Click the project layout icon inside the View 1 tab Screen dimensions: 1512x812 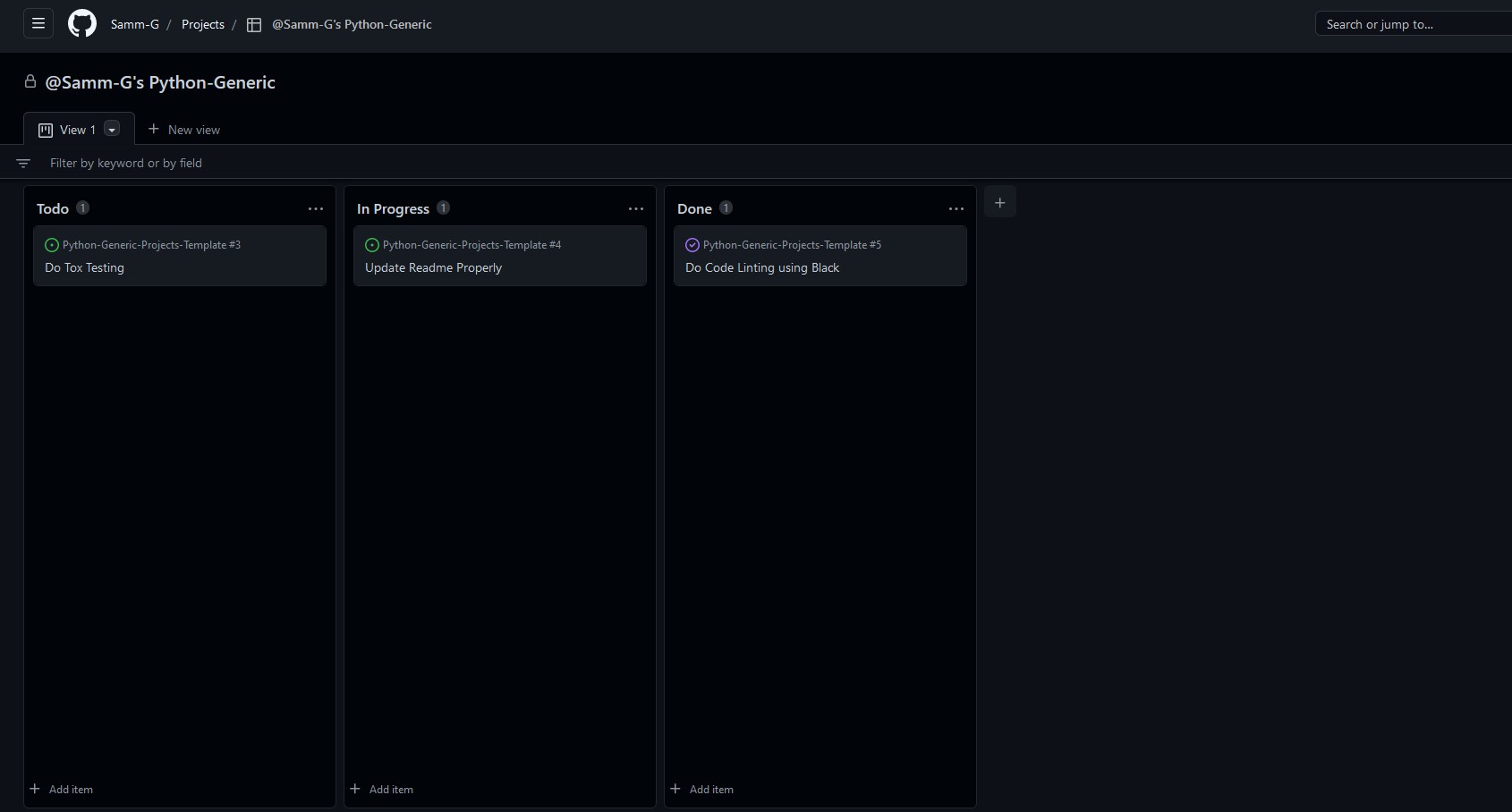(x=45, y=130)
